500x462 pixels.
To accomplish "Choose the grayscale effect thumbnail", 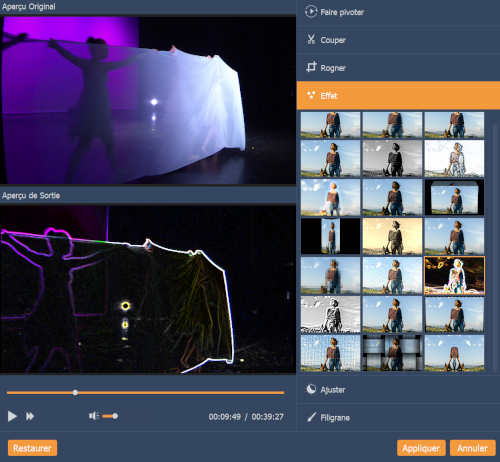I will [x=392, y=158].
